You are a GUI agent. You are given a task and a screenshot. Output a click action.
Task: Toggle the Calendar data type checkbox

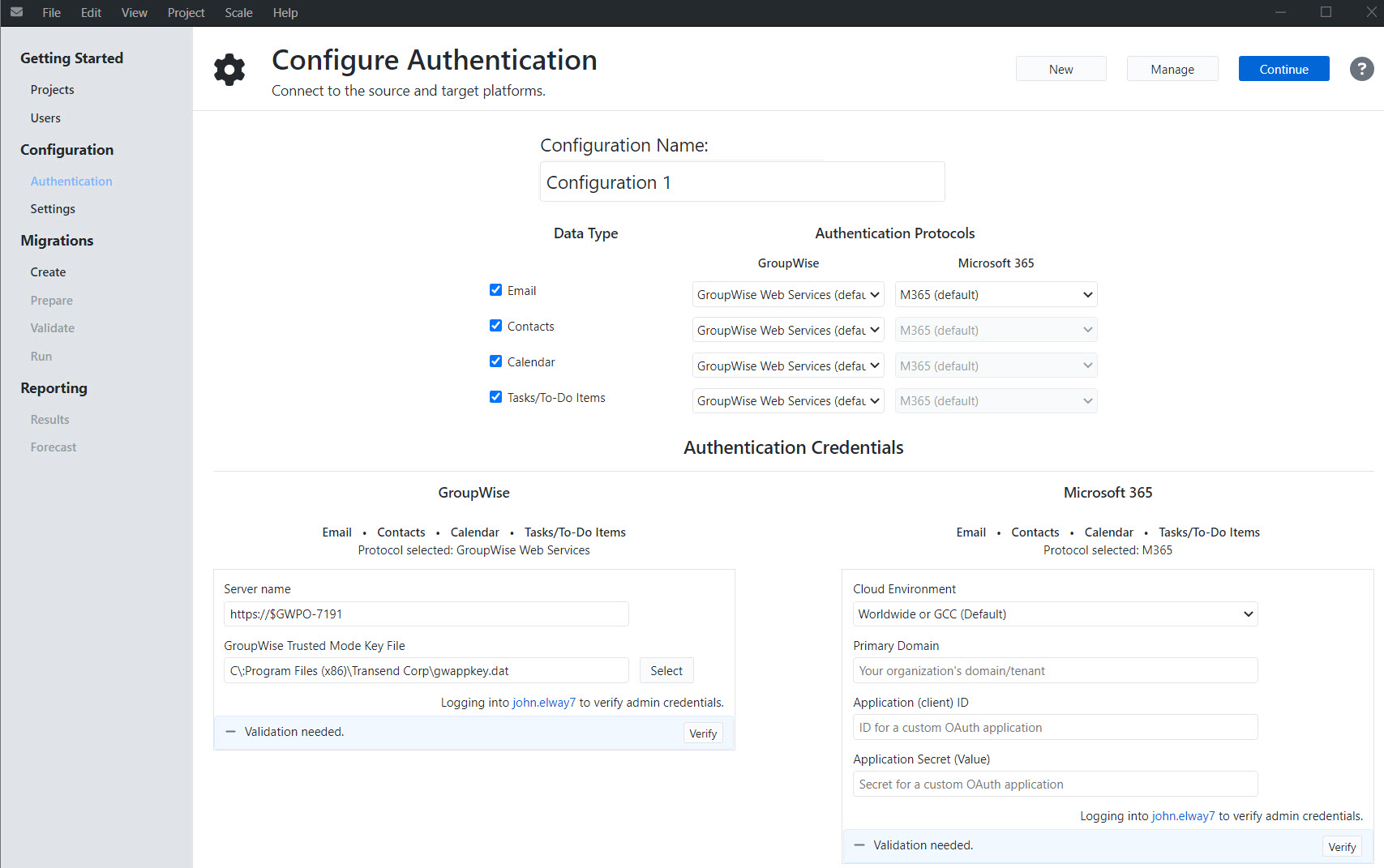pos(495,361)
